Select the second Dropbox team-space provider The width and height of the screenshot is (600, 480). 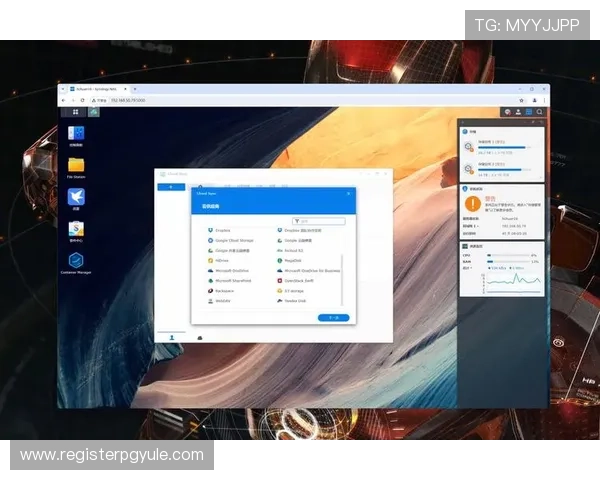(x=299, y=230)
